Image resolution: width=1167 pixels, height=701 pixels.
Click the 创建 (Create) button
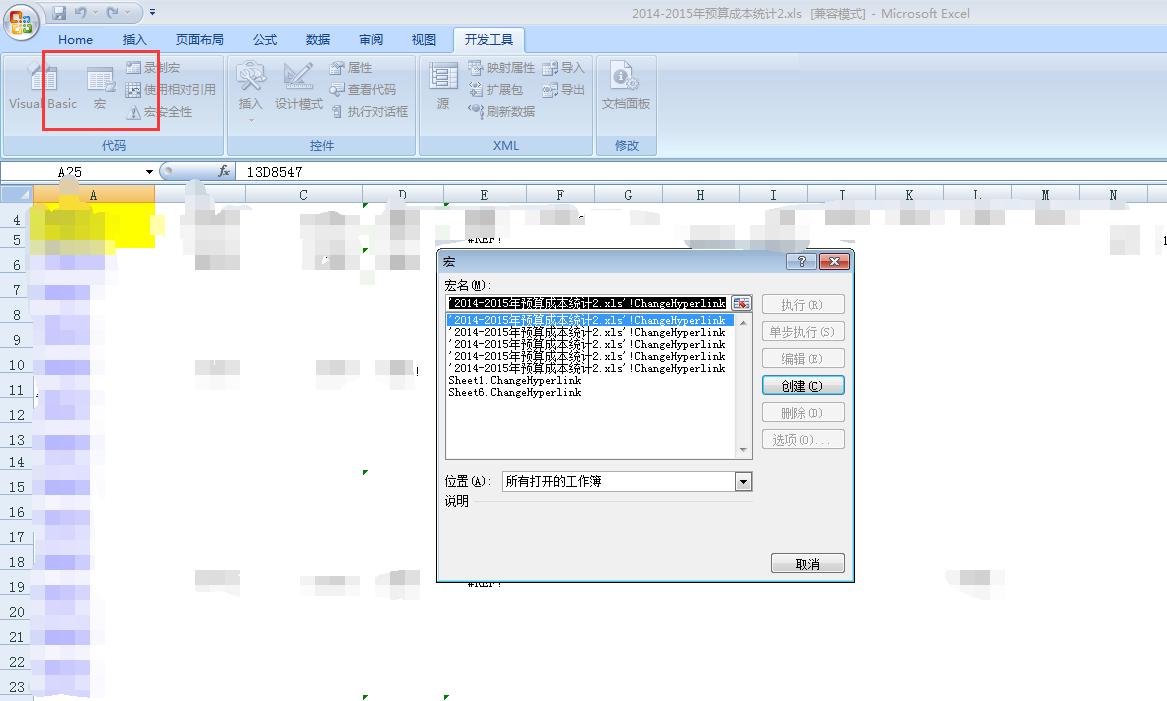tap(803, 385)
